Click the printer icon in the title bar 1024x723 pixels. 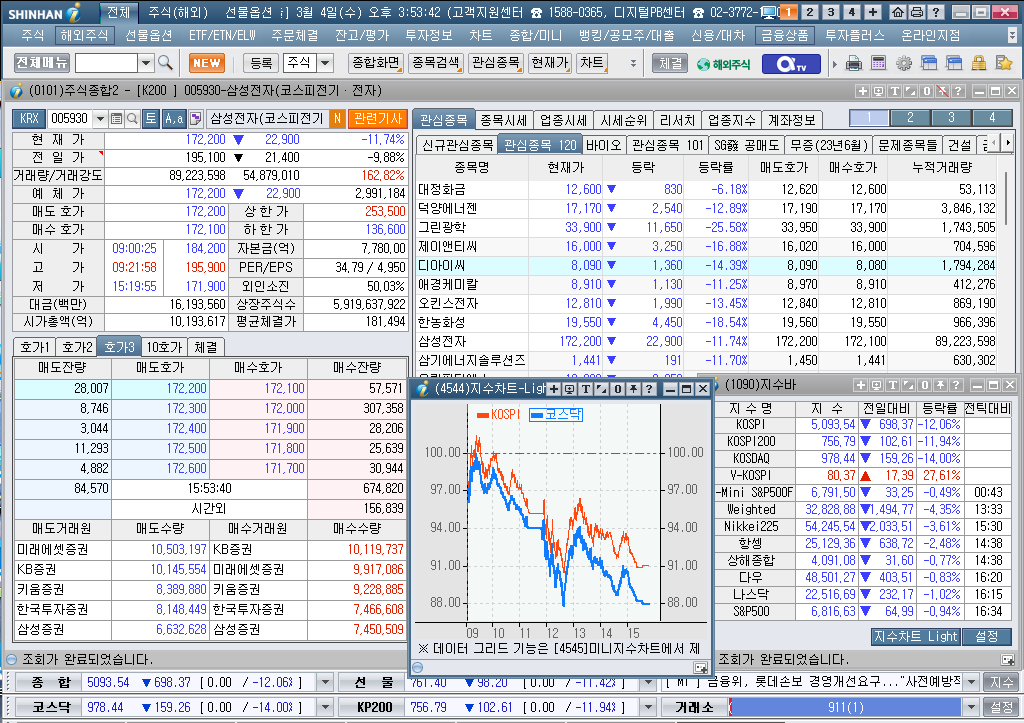916,12
